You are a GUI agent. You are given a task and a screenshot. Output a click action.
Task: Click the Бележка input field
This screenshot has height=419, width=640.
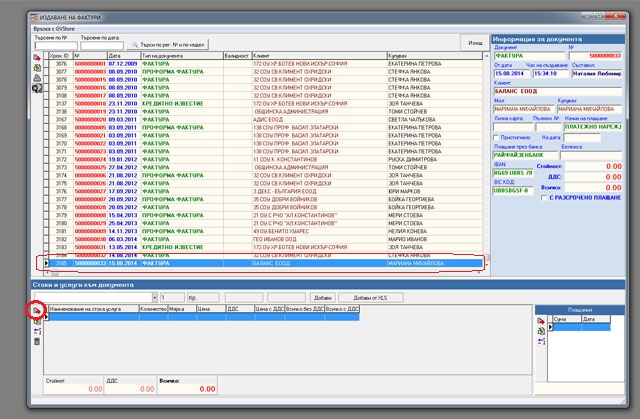click(591, 155)
